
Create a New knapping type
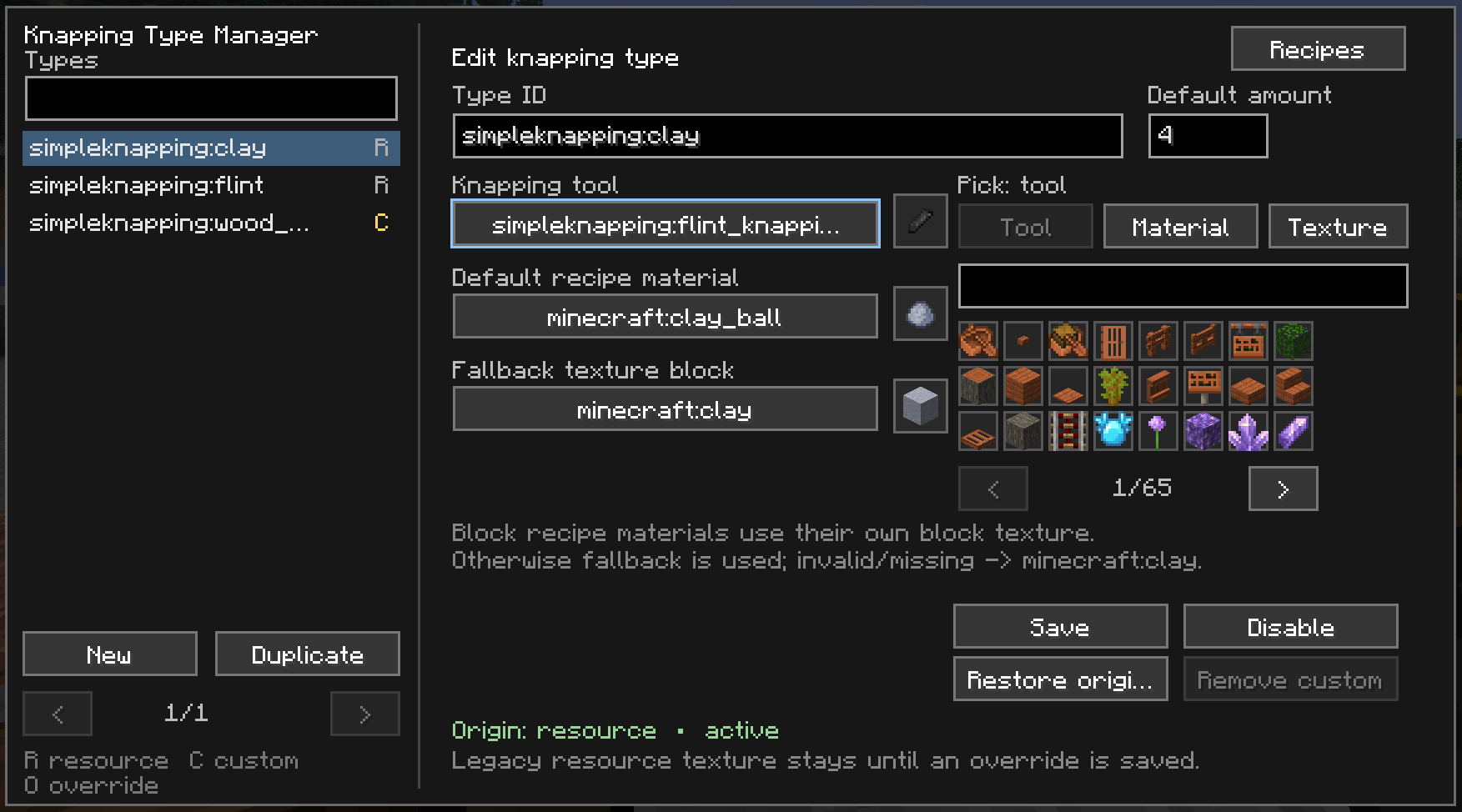click(x=110, y=654)
